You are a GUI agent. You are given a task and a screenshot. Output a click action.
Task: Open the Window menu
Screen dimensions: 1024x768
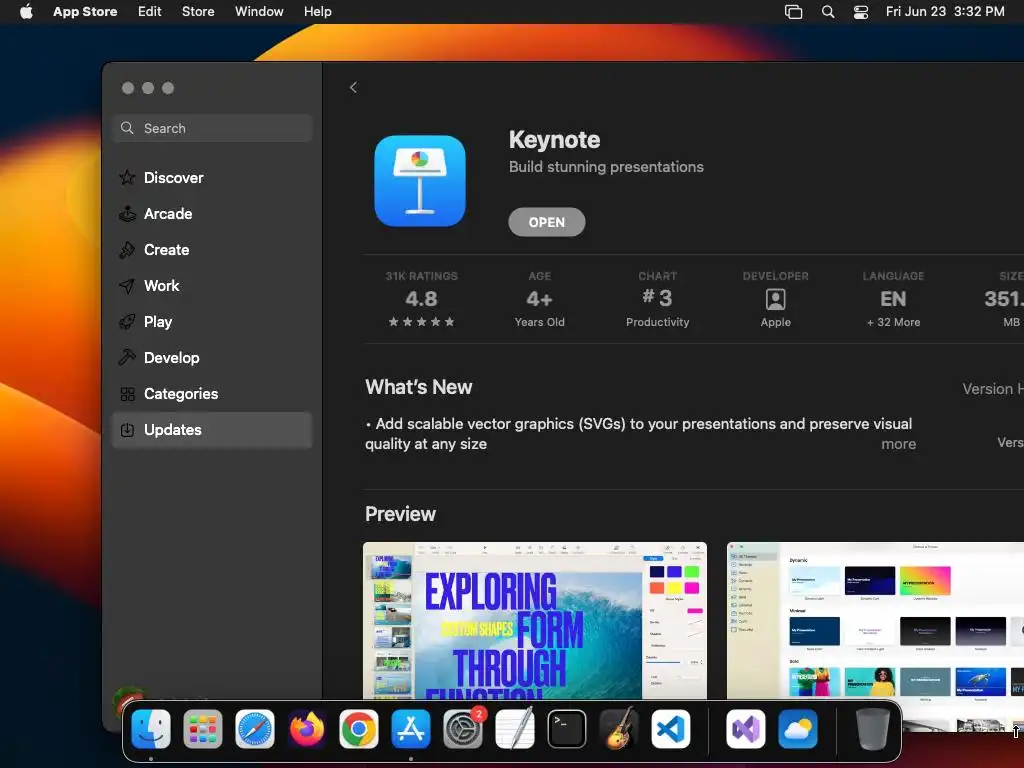pos(259,11)
